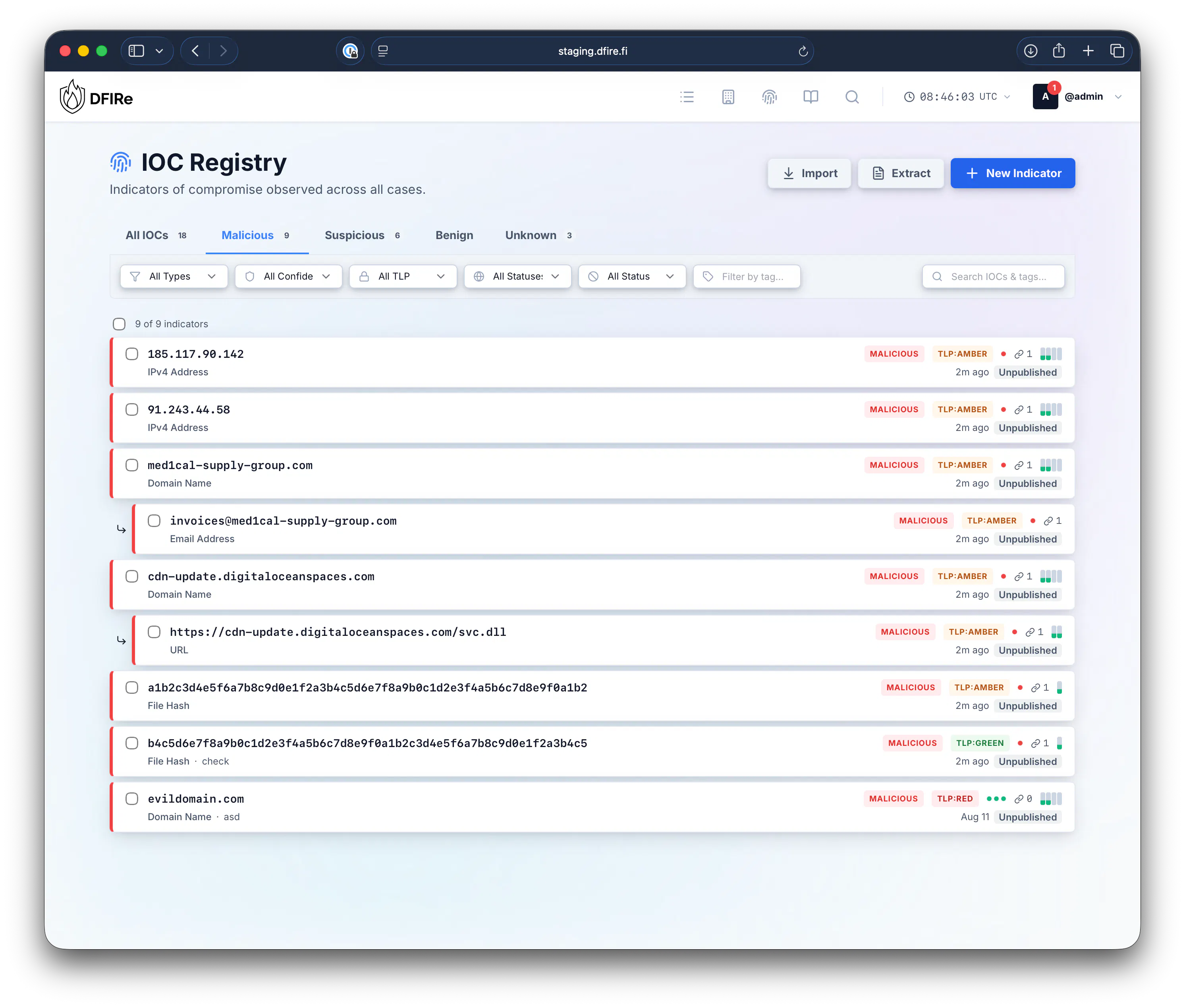The width and height of the screenshot is (1185, 1008).
Task: Open indicator 185.117.90.142
Action: pos(592,362)
